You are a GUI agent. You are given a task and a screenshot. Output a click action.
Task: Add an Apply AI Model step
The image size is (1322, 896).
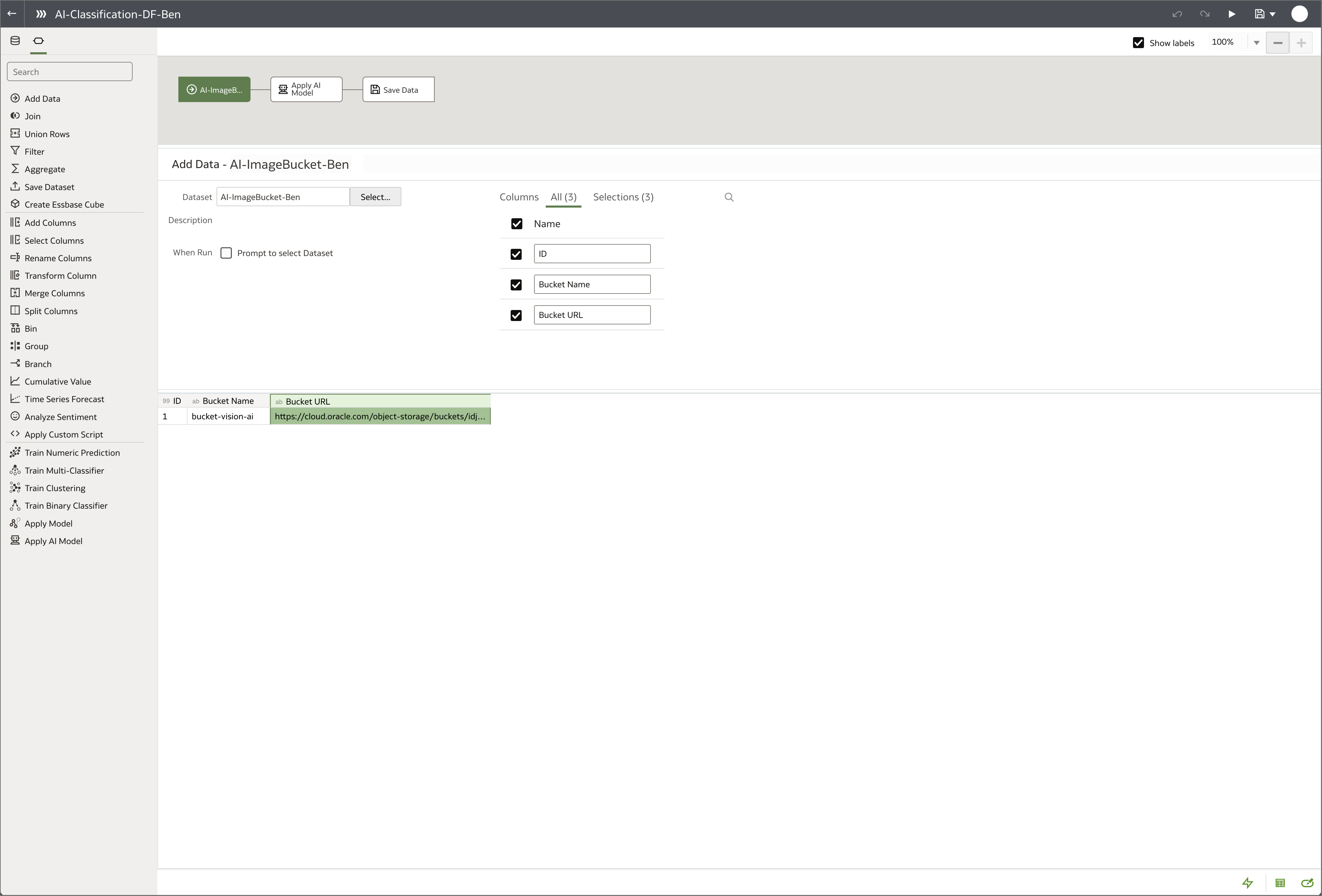[x=52, y=540]
